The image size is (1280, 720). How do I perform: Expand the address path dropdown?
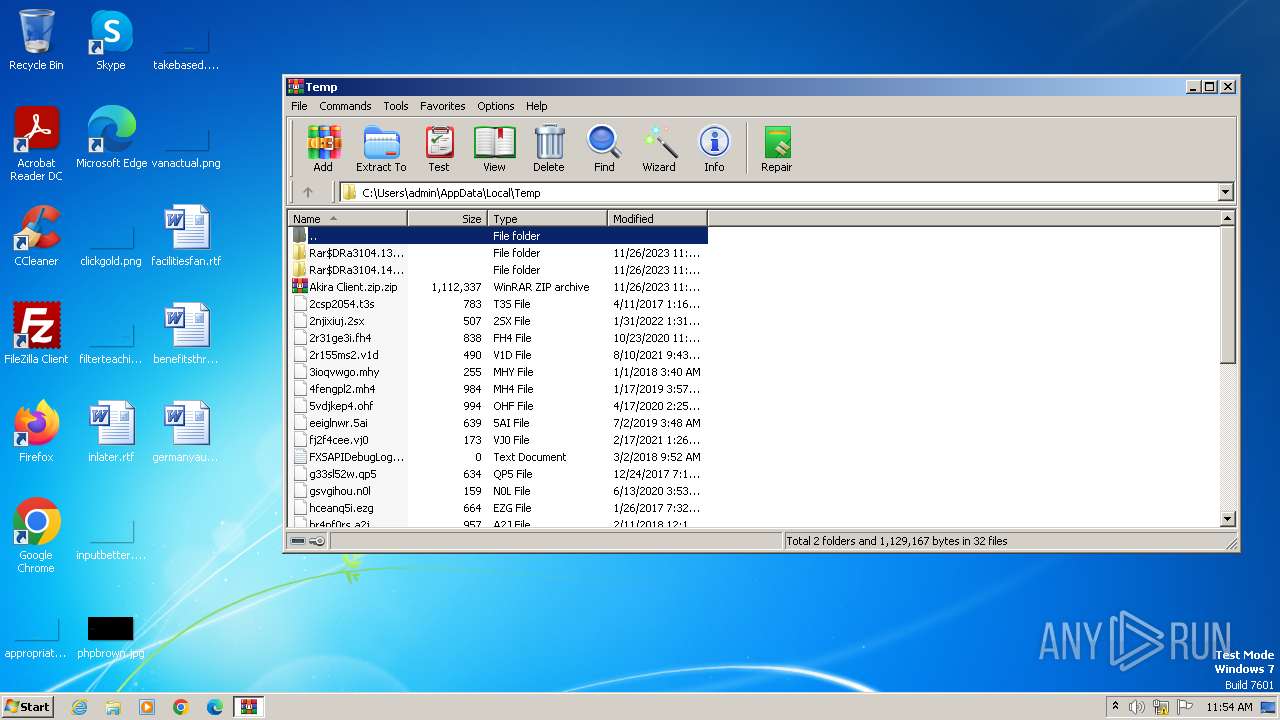click(1226, 193)
